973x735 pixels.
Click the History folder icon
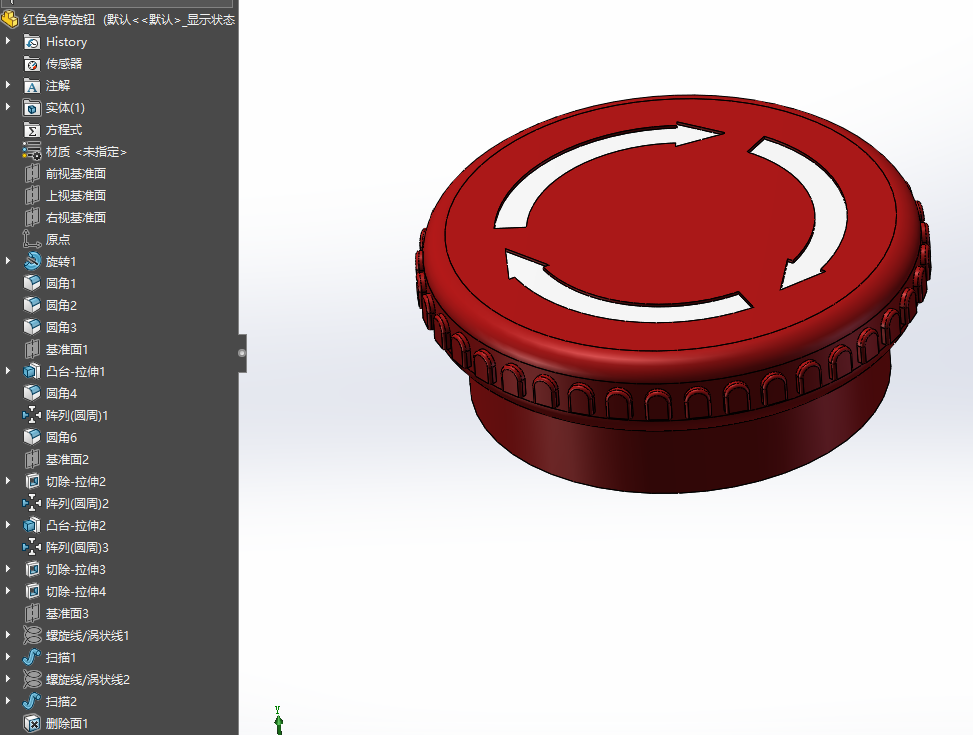click(x=32, y=42)
